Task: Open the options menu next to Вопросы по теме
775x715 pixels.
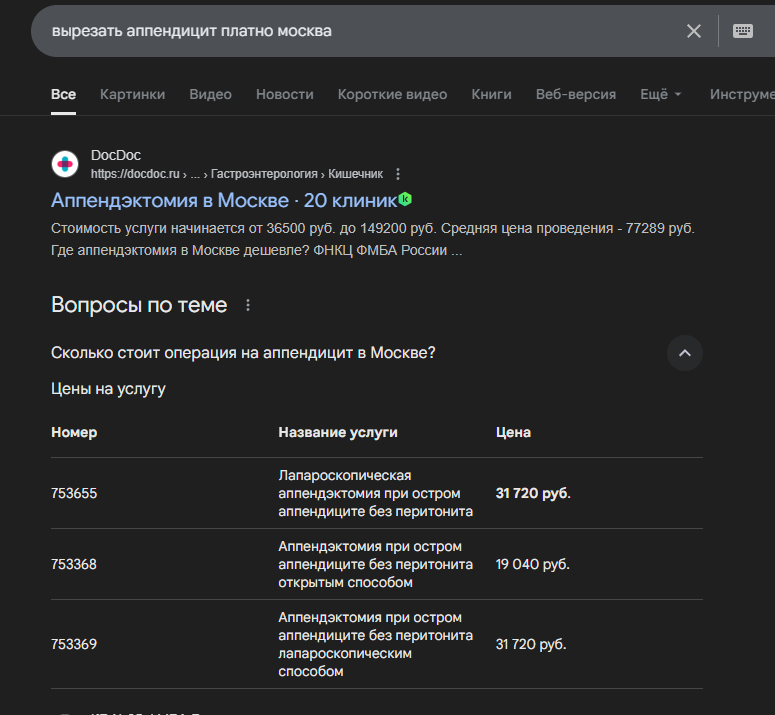Action: [249, 305]
